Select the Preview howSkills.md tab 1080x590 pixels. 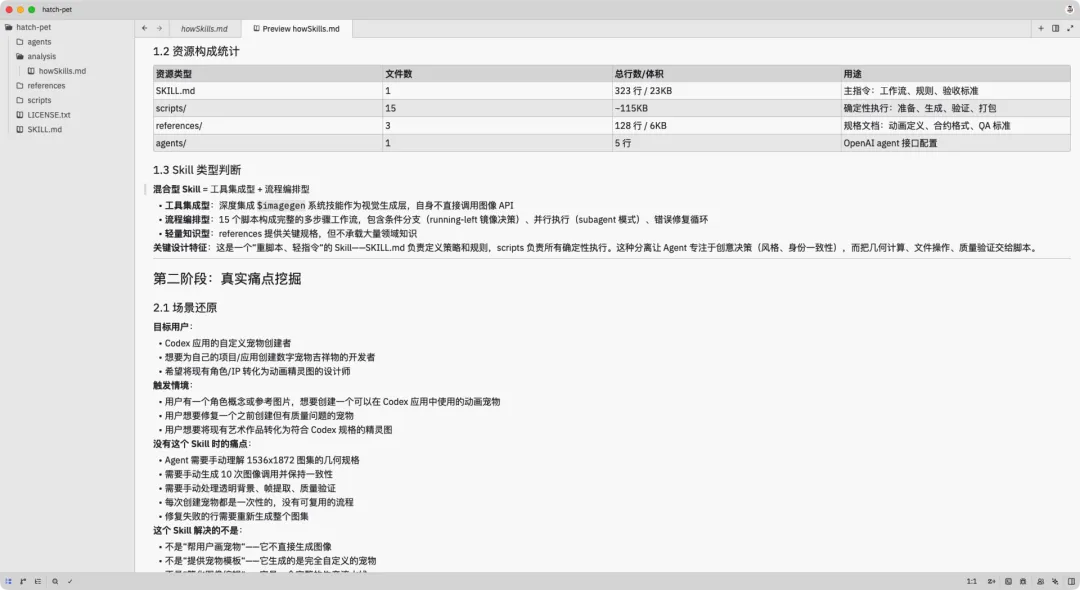tap(297, 29)
